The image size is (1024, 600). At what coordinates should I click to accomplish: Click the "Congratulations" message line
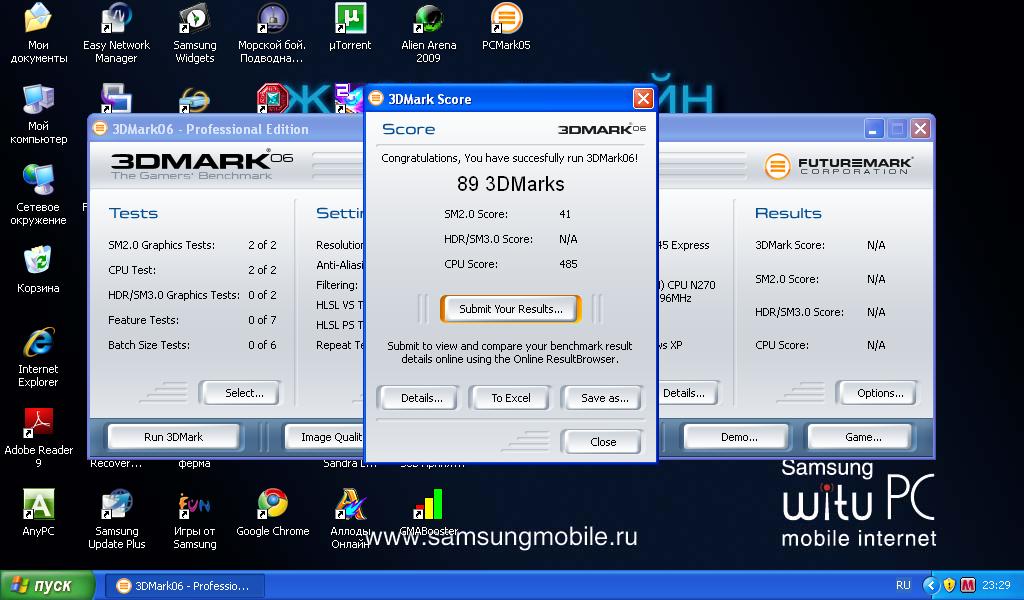509,158
